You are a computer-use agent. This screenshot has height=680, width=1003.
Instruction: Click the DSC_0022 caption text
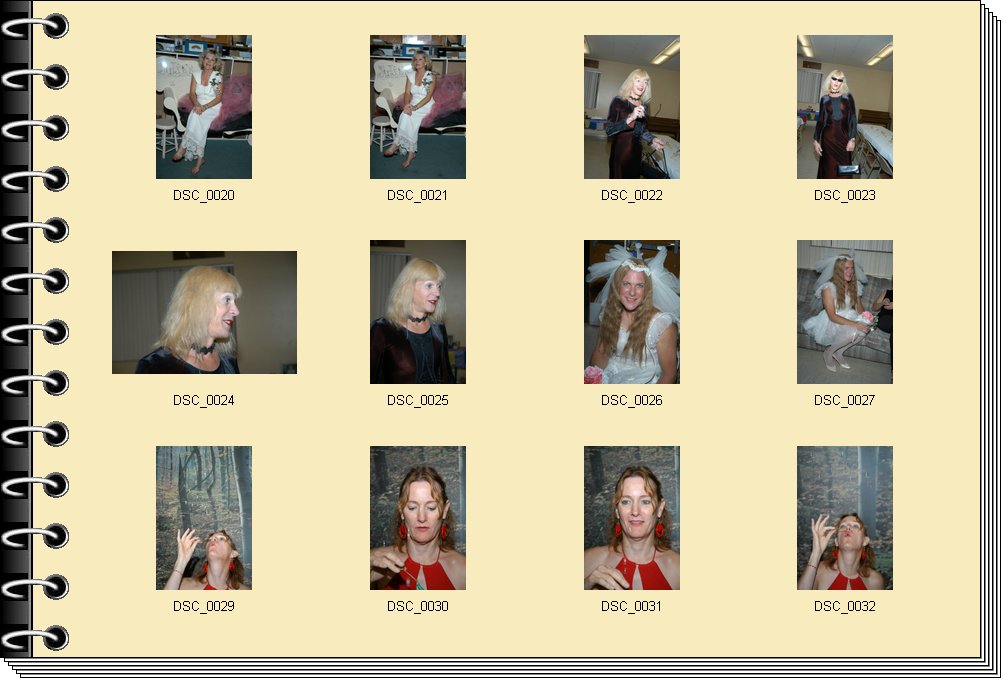(632, 195)
